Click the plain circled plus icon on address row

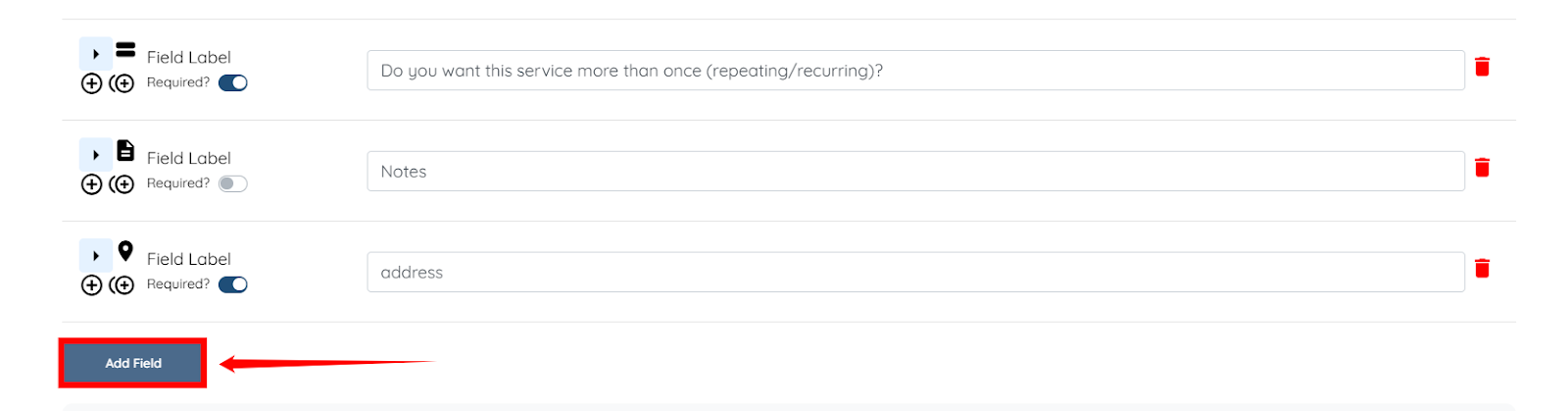point(91,285)
